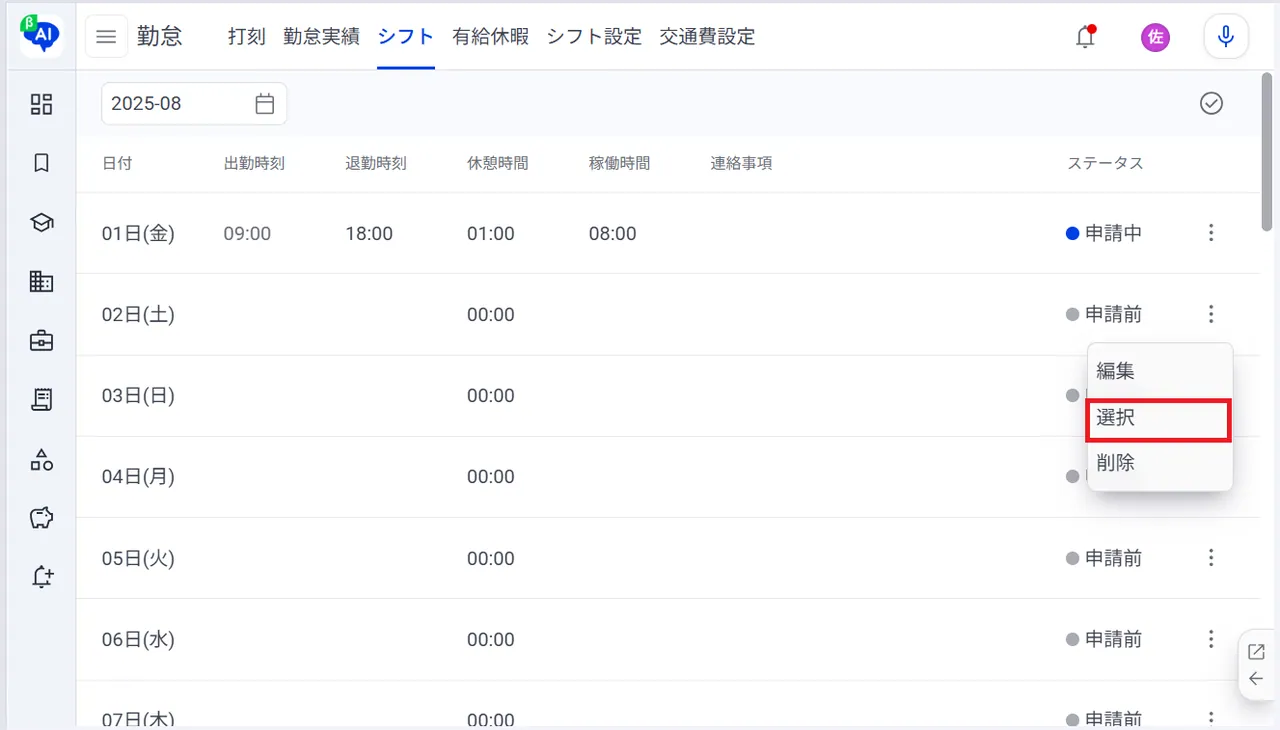Open the bookmark icon in sidebar

pyautogui.click(x=41, y=163)
